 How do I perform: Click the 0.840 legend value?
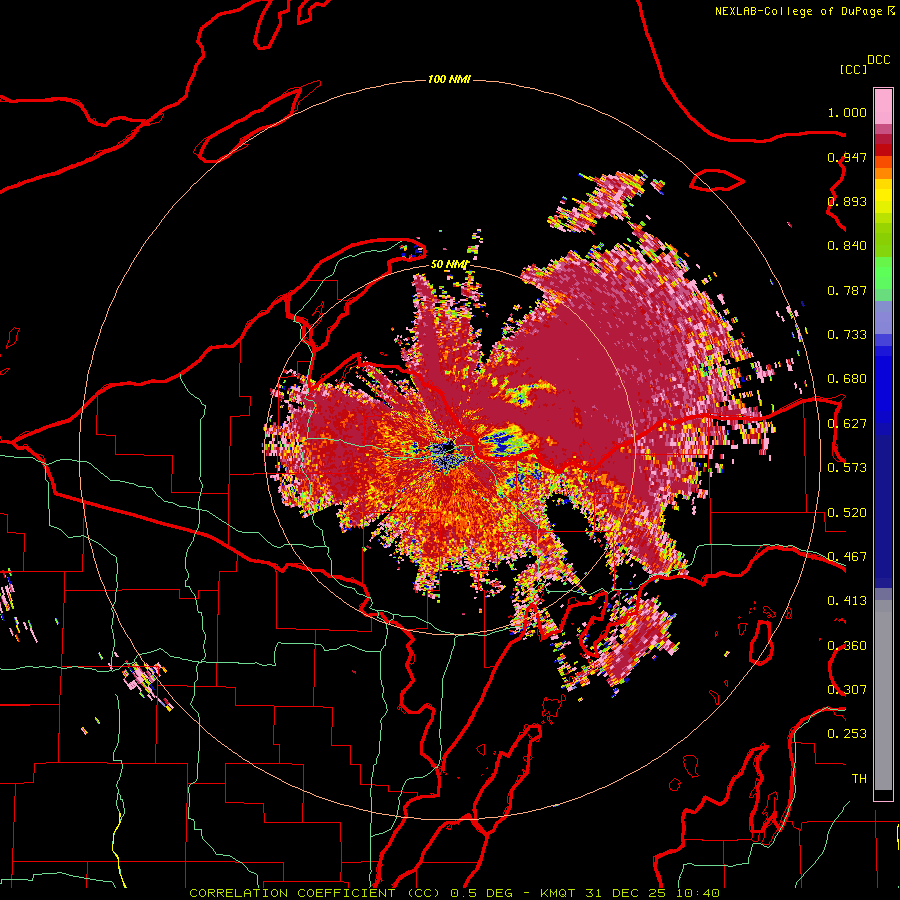(847, 246)
